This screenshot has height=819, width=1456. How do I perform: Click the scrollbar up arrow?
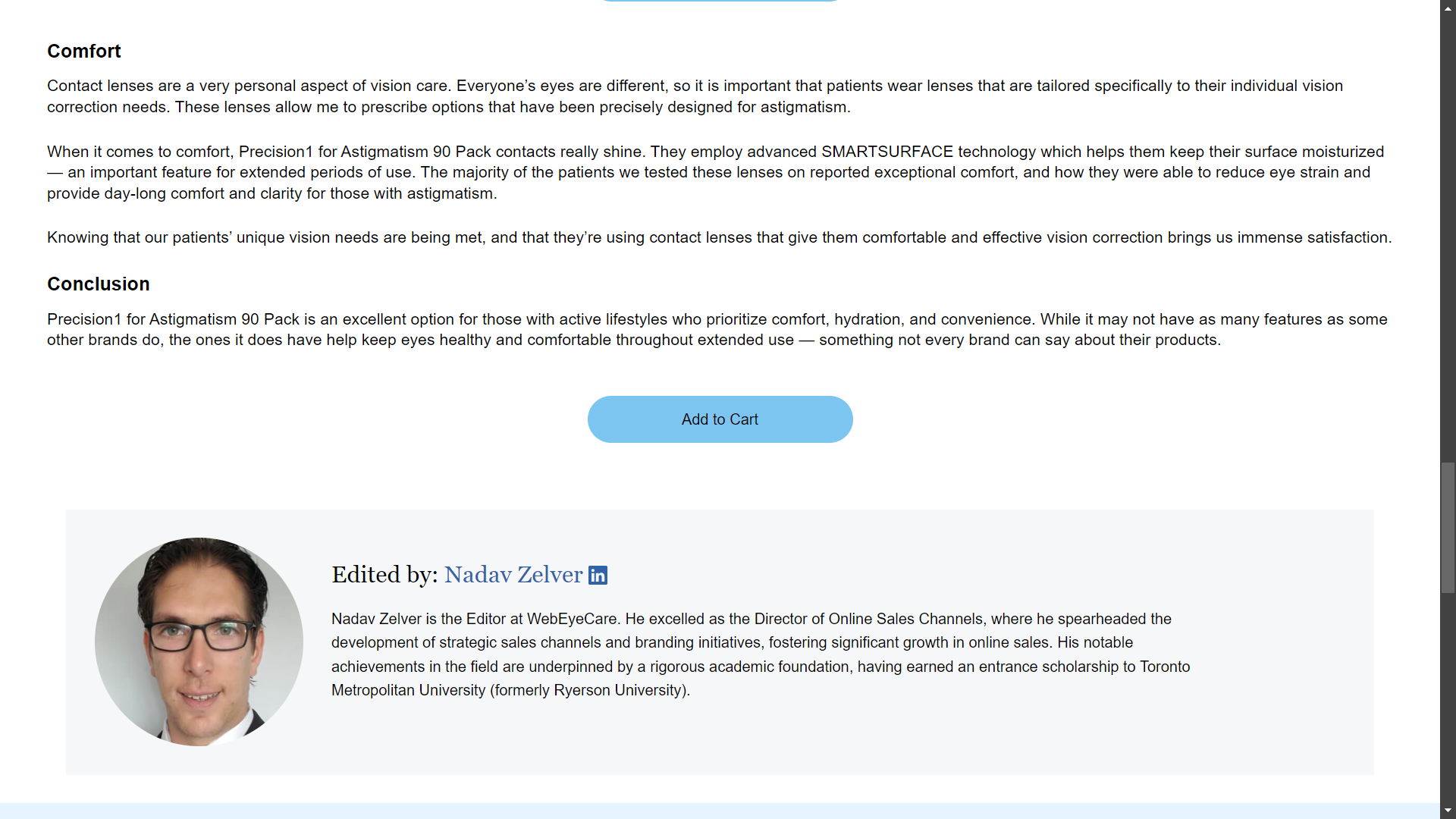[x=1448, y=8]
